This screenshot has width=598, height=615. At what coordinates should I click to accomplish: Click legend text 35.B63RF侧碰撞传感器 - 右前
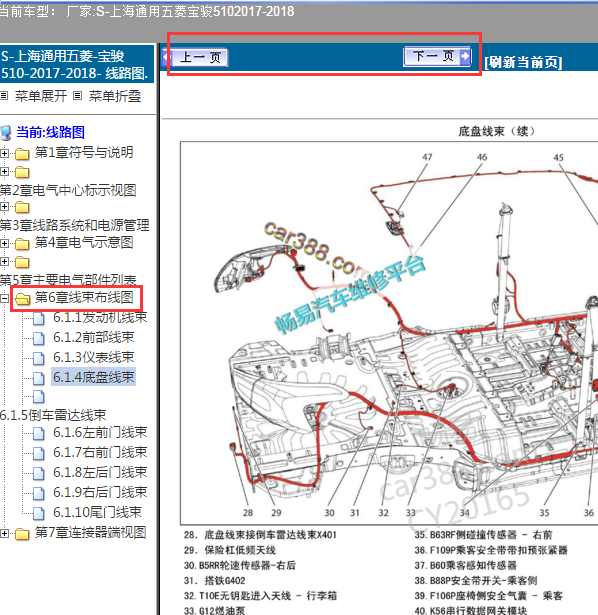[x=483, y=535]
